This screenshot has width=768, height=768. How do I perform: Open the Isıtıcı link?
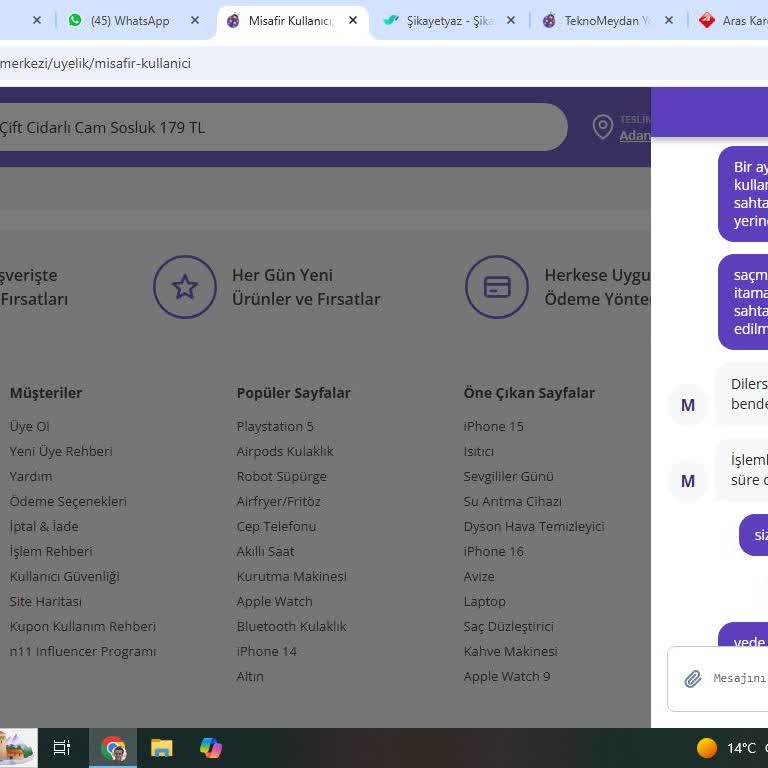pyautogui.click(x=479, y=452)
